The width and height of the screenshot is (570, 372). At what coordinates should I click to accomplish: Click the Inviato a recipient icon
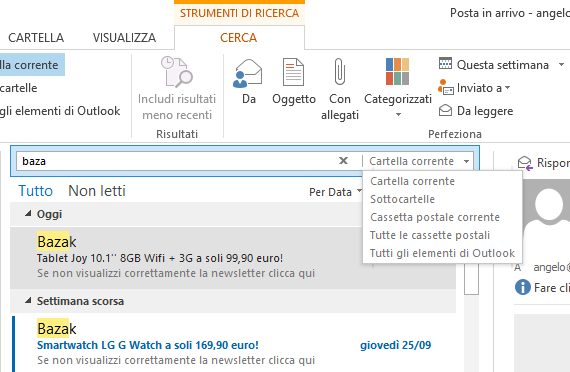(446, 87)
